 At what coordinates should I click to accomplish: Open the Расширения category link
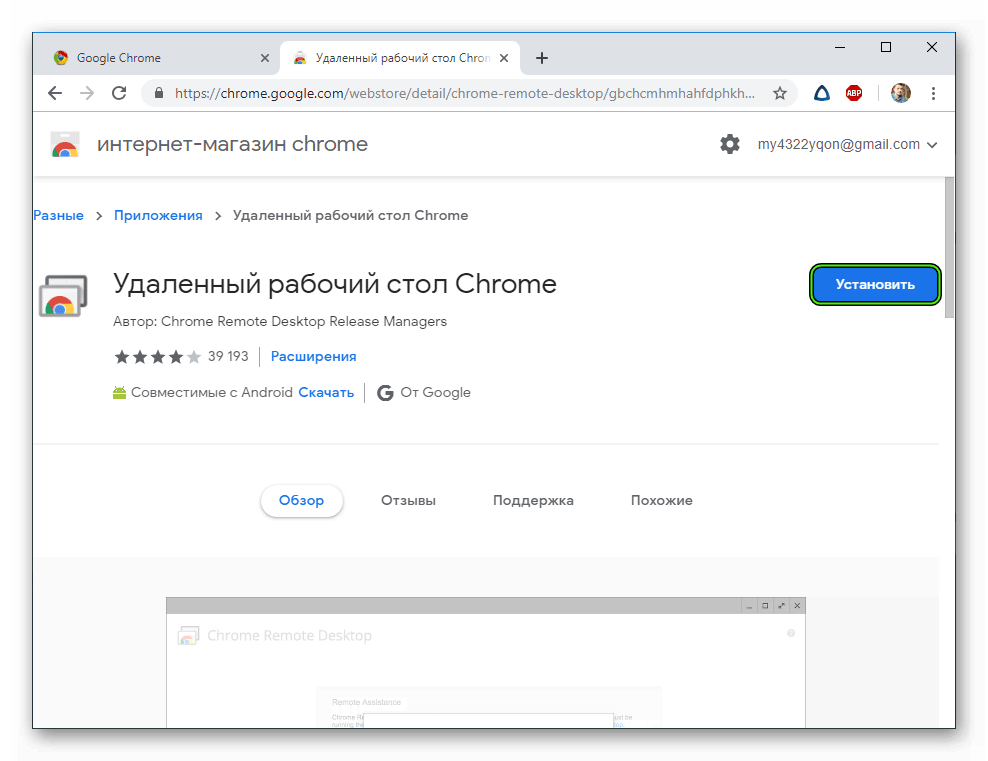[x=313, y=357]
